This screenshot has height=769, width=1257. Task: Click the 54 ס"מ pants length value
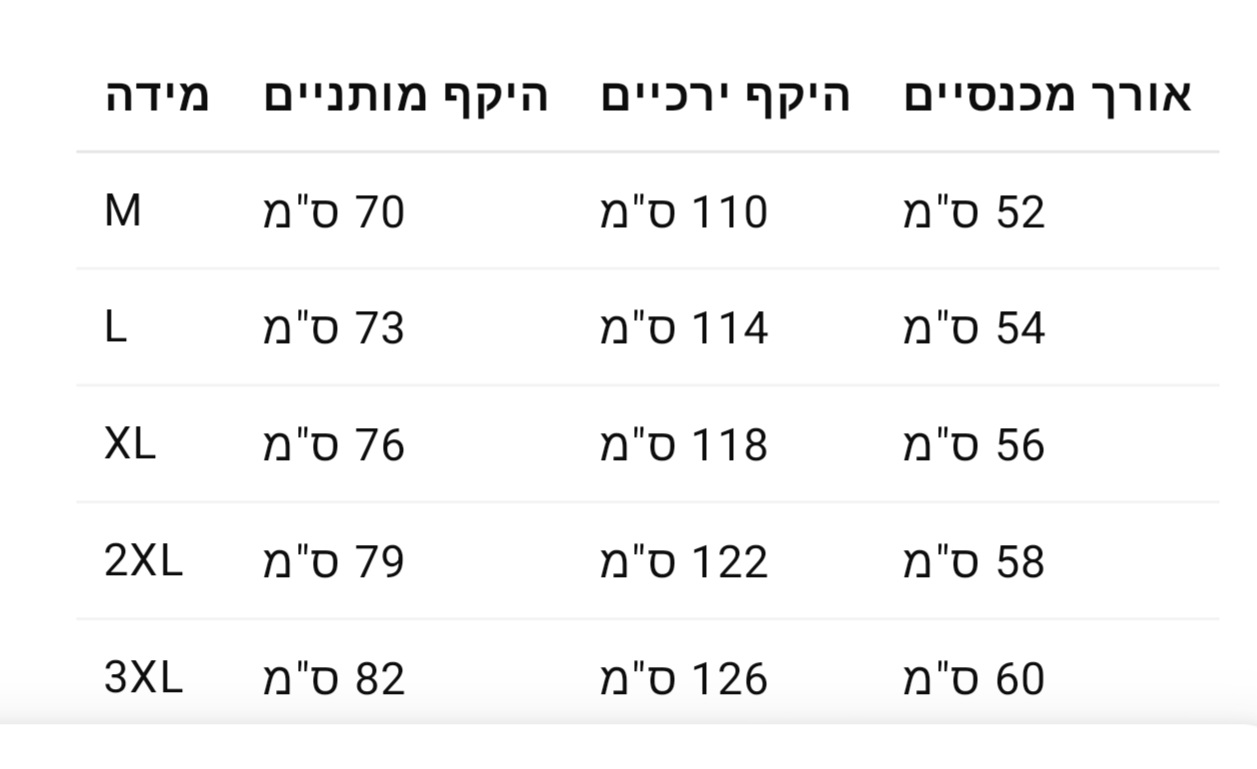tap(974, 328)
